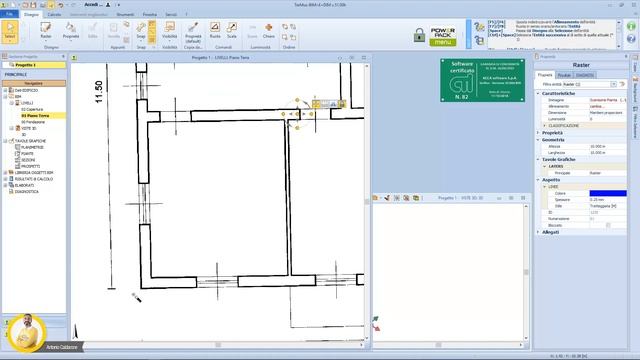Open the PROSPETTI tree item
The height and width of the screenshot is (360, 640).
tap(30, 166)
